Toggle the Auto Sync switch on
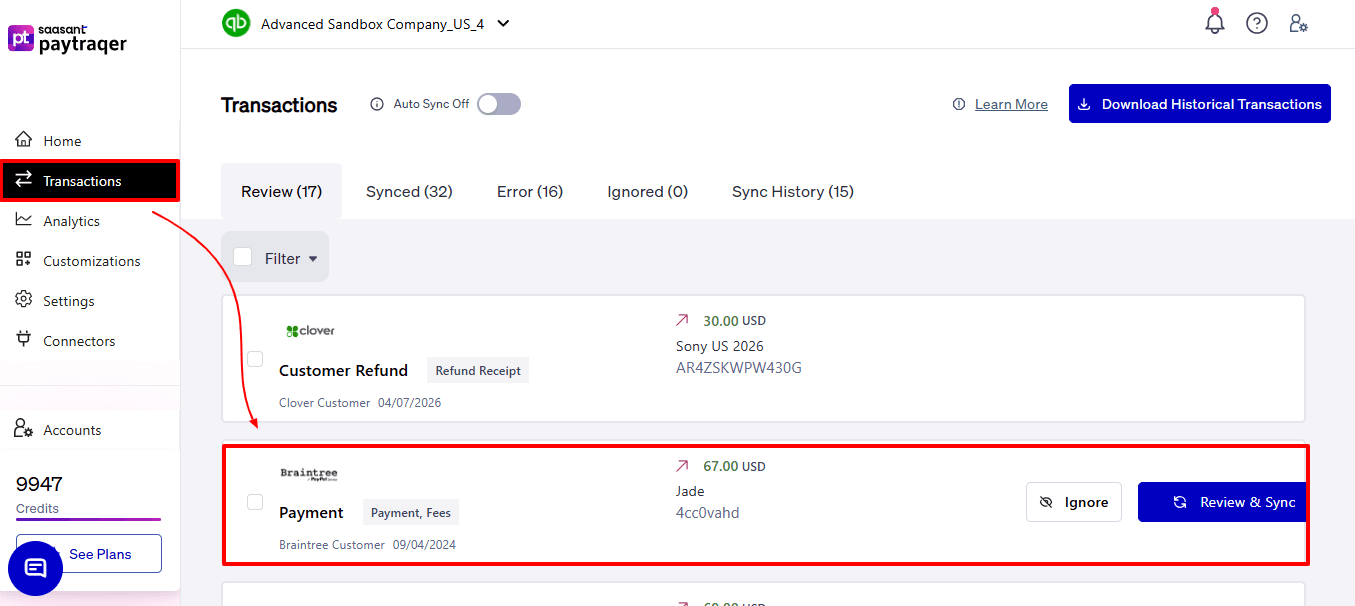The height and width of the screenshot is (606, 1355). coord(499,104)
